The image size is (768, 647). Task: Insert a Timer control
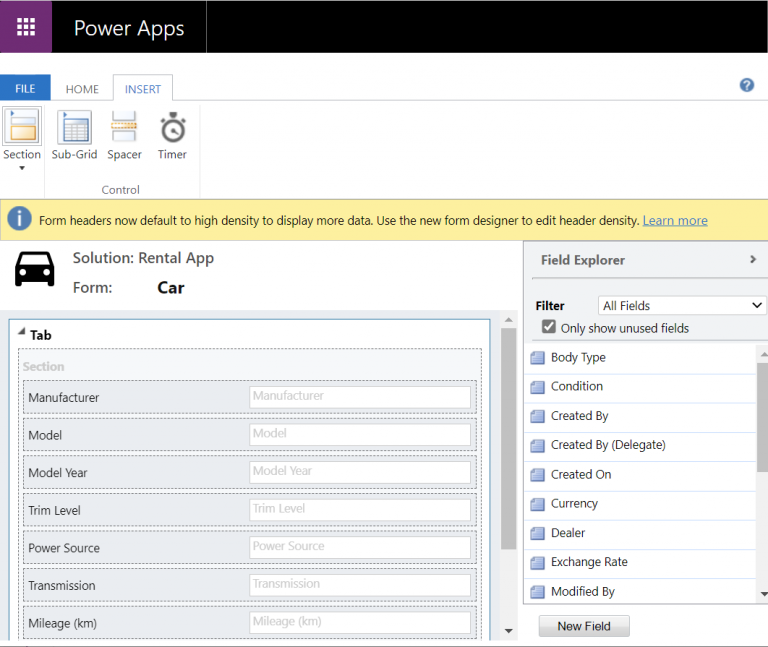(172, 135)
